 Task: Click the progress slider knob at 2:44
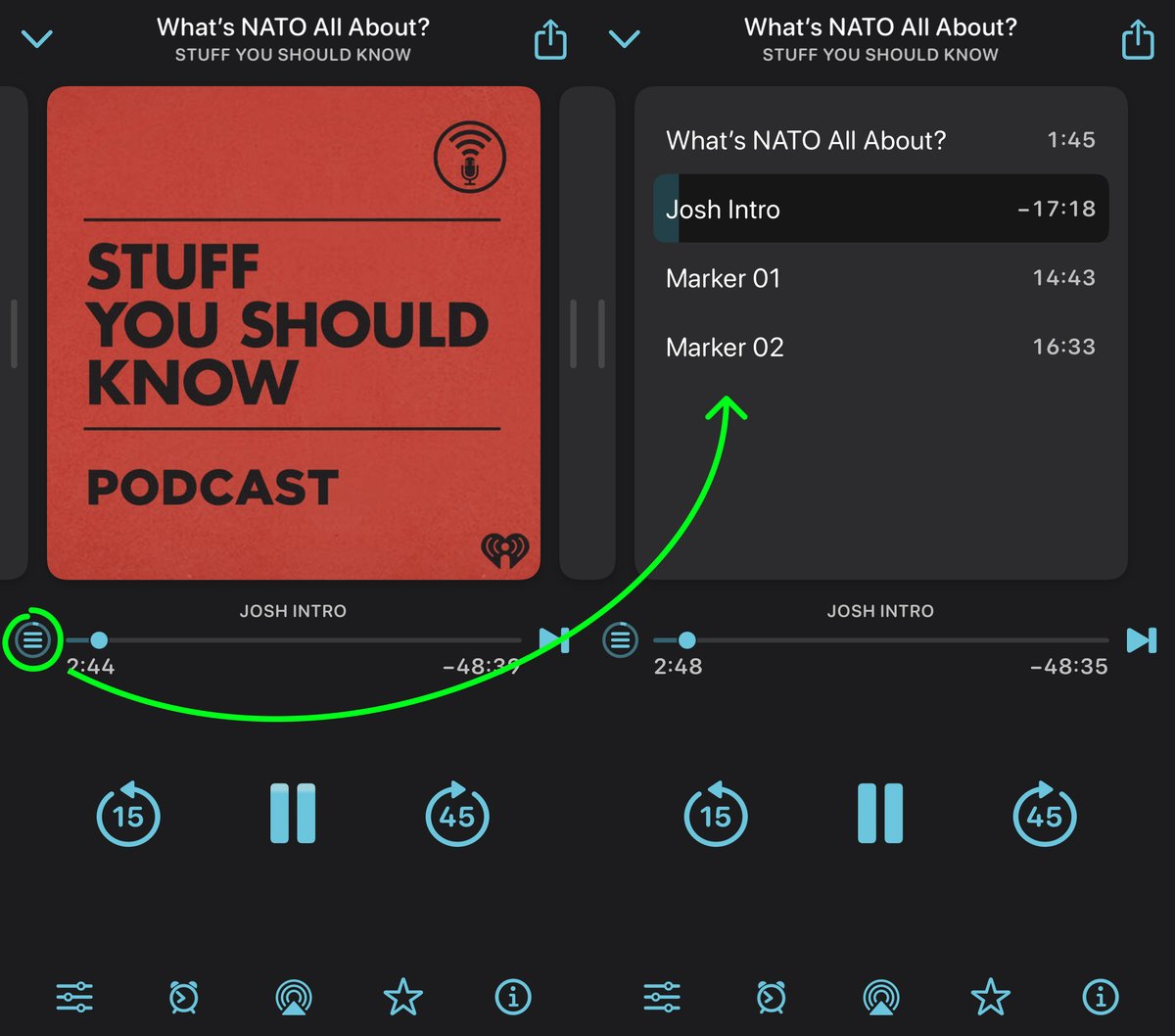[x=99, y=640]
